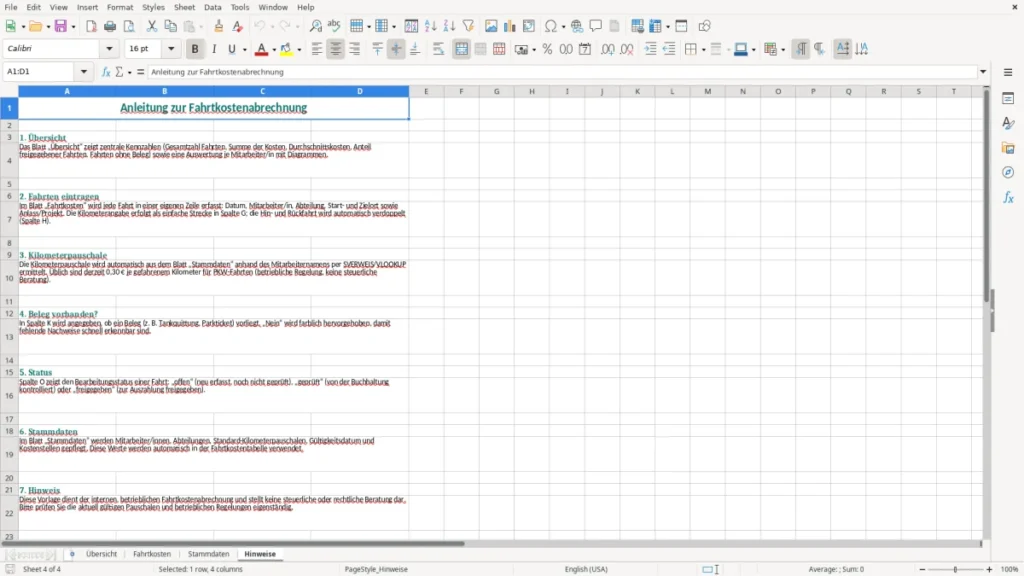
Task: Export directly as PDF icon
Action: 91,26
